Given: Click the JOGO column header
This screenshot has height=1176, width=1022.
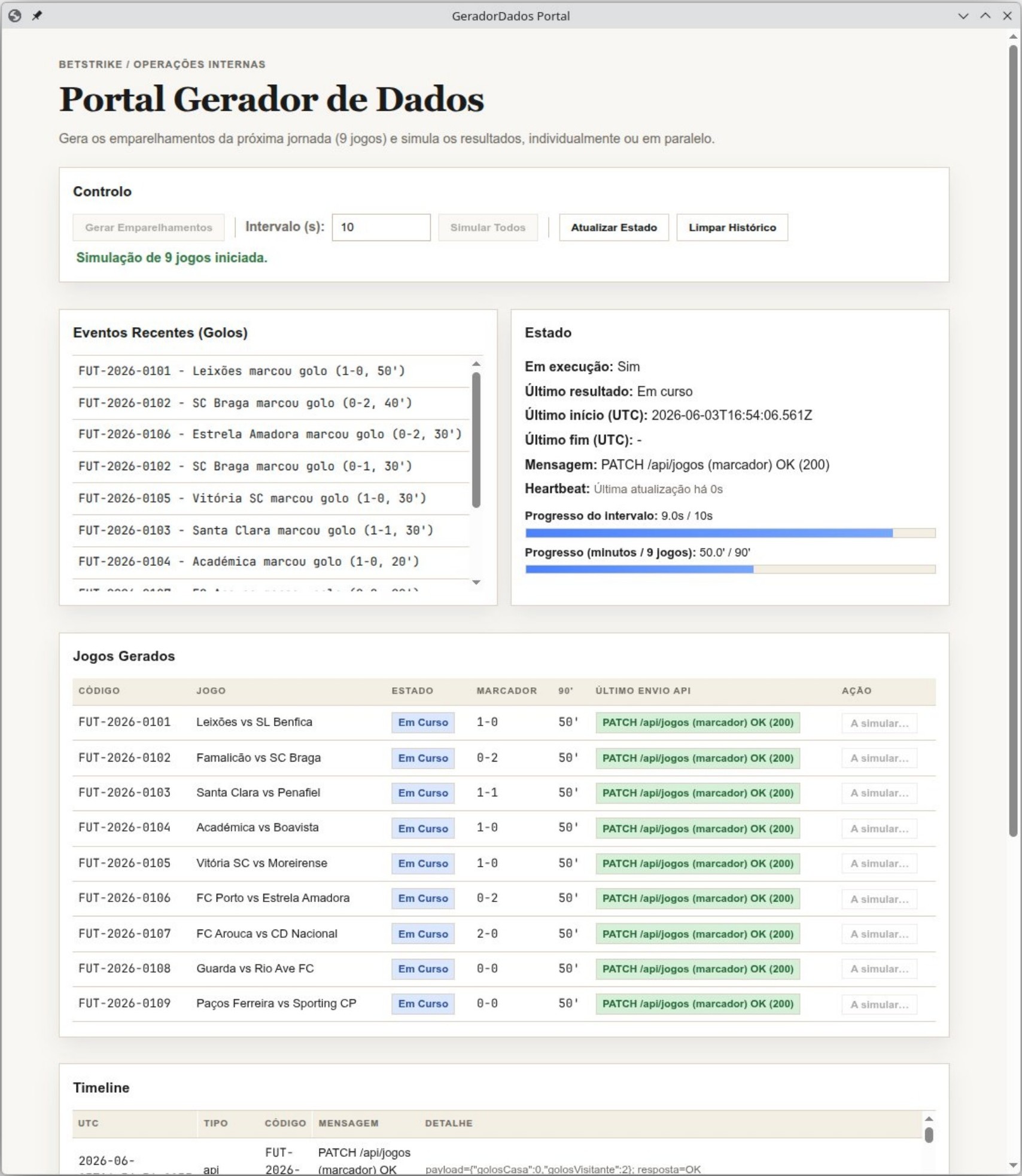Looking at the screenshot, I should click(x=211, y=690).
